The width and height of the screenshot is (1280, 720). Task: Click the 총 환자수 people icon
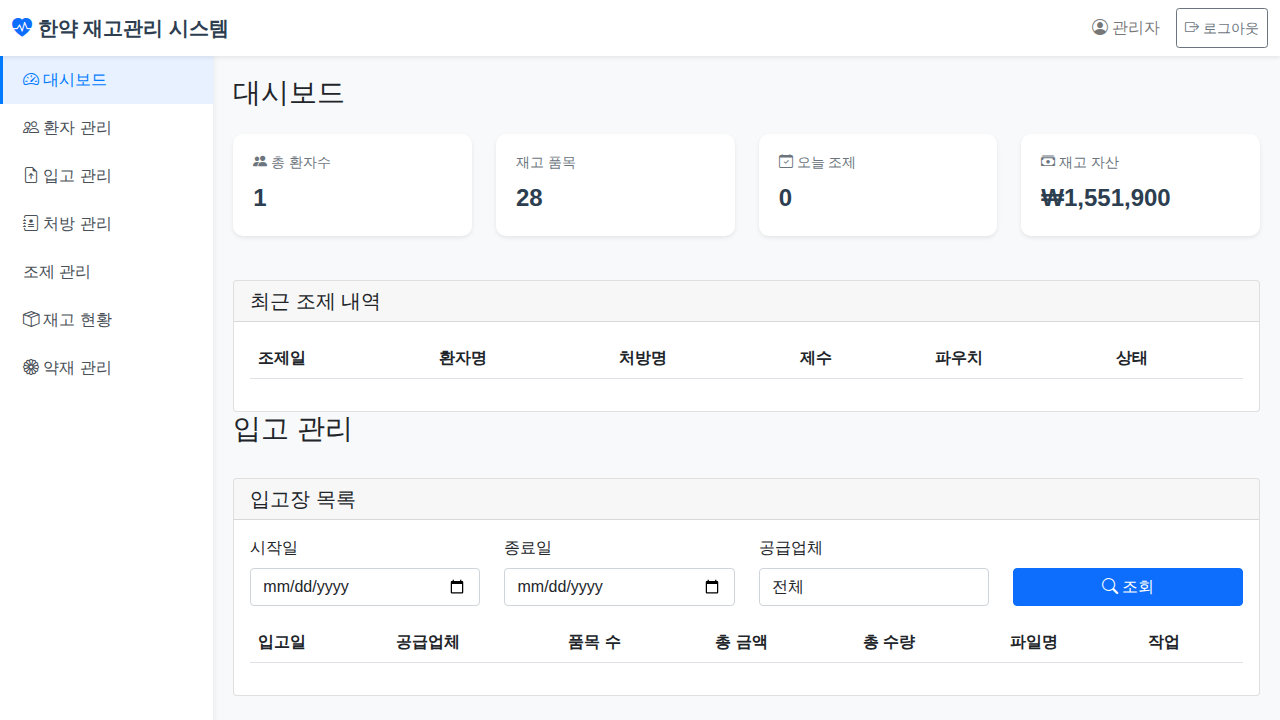coord(260,162)
